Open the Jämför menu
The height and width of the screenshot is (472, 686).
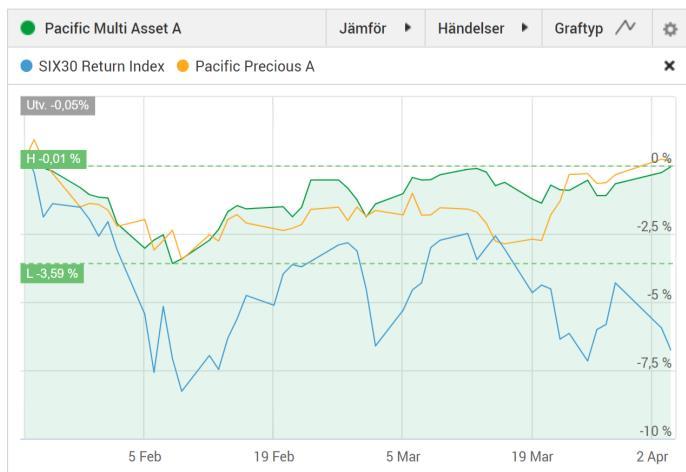point(375,28)
